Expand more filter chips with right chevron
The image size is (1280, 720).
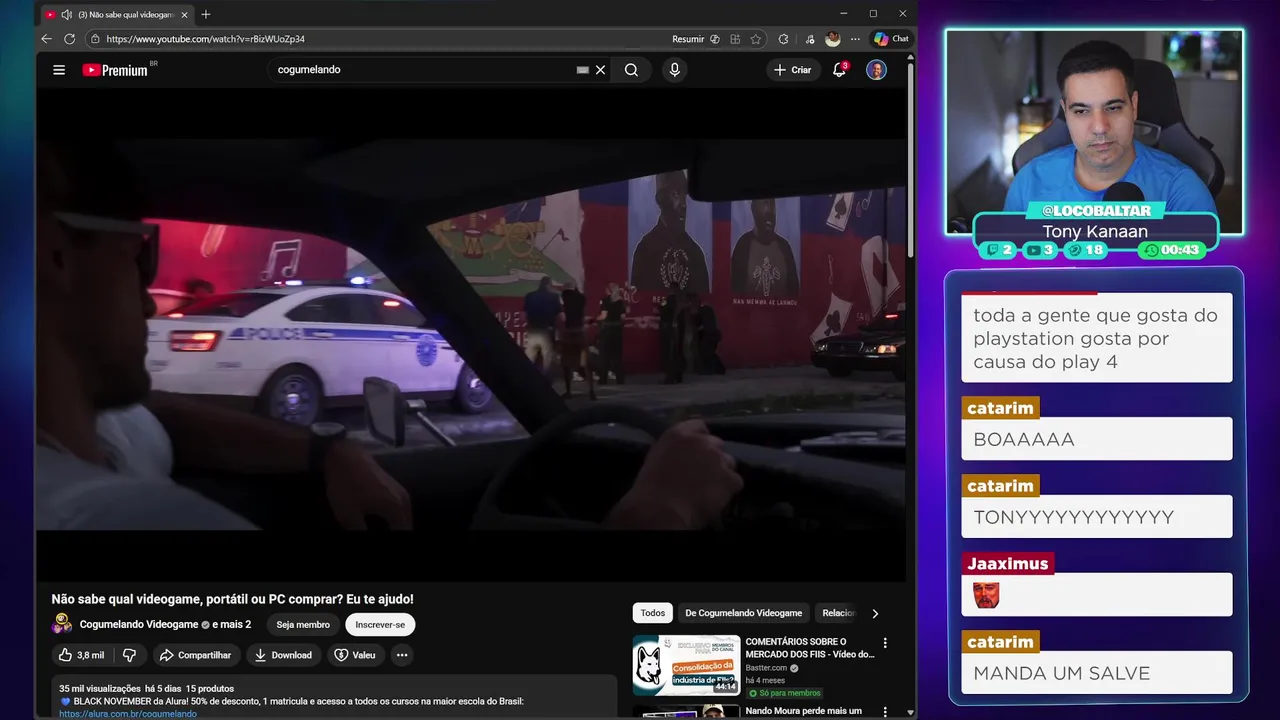(875, 613)
